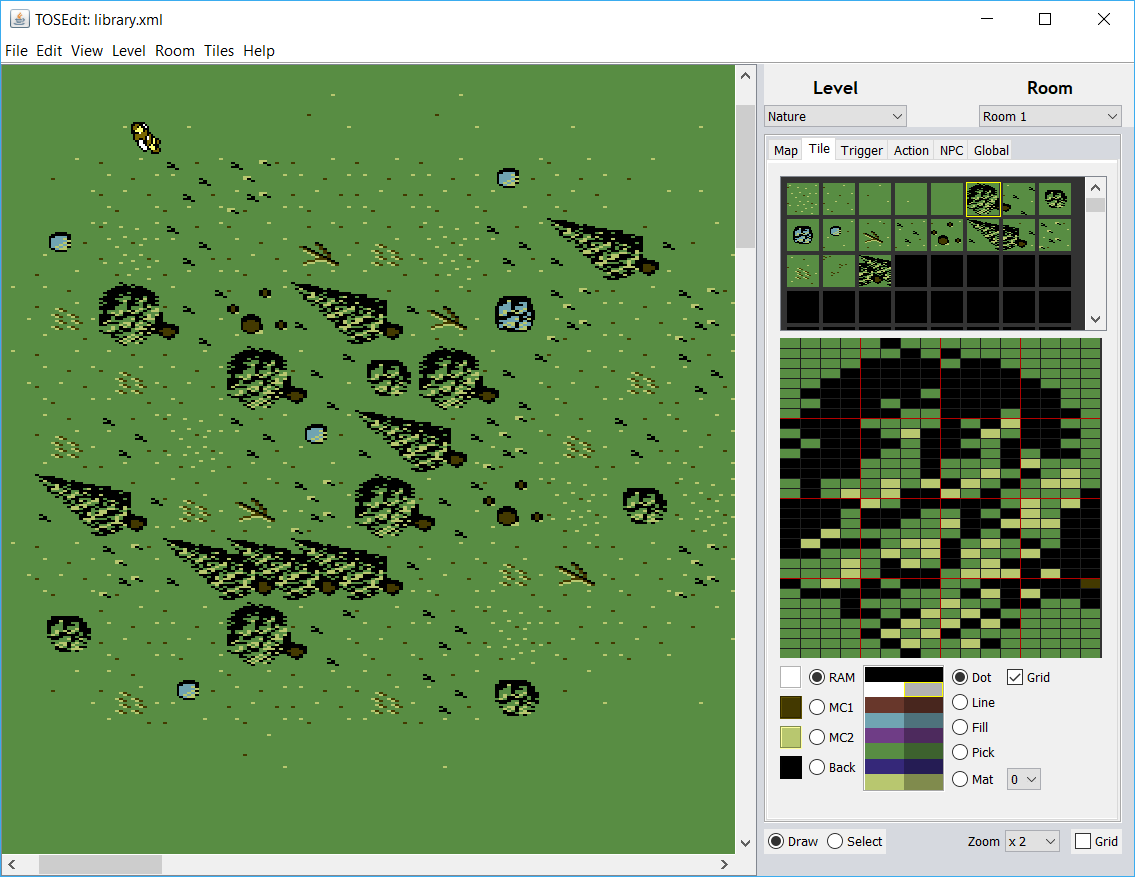1135x877 pixels.
Task: Select the tall grass tuft tile in the third row
Action: [x=803, y=271]
